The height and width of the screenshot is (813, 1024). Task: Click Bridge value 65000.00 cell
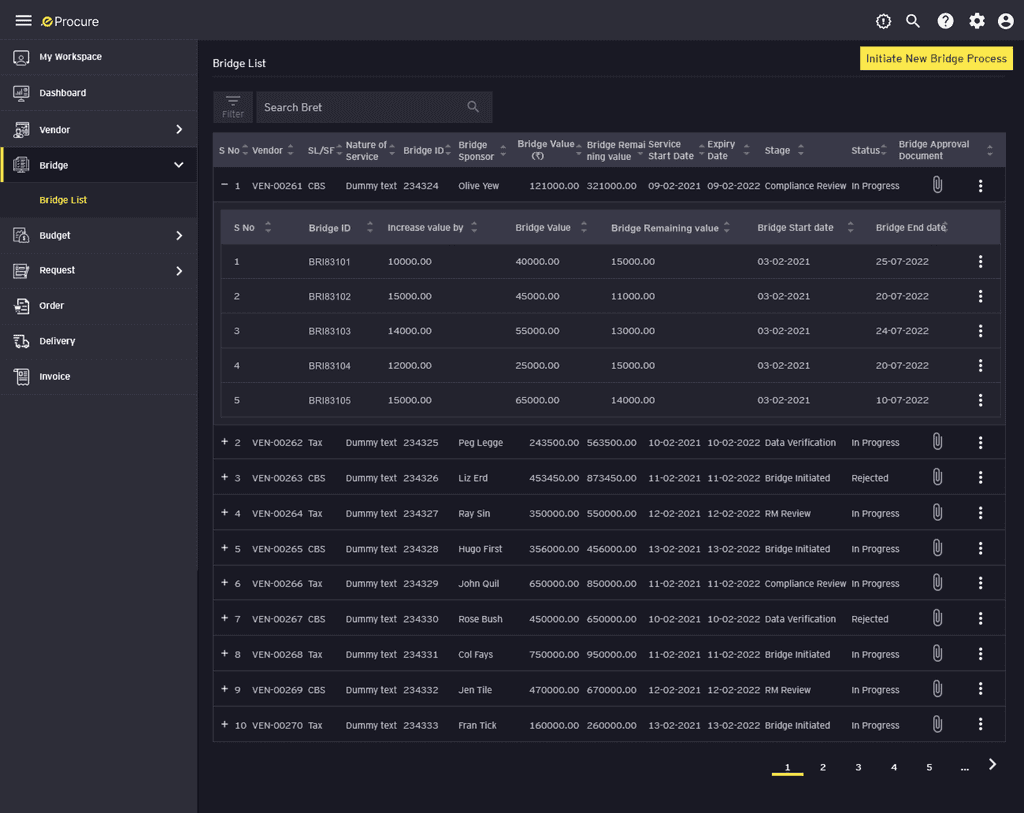(537, 400)
